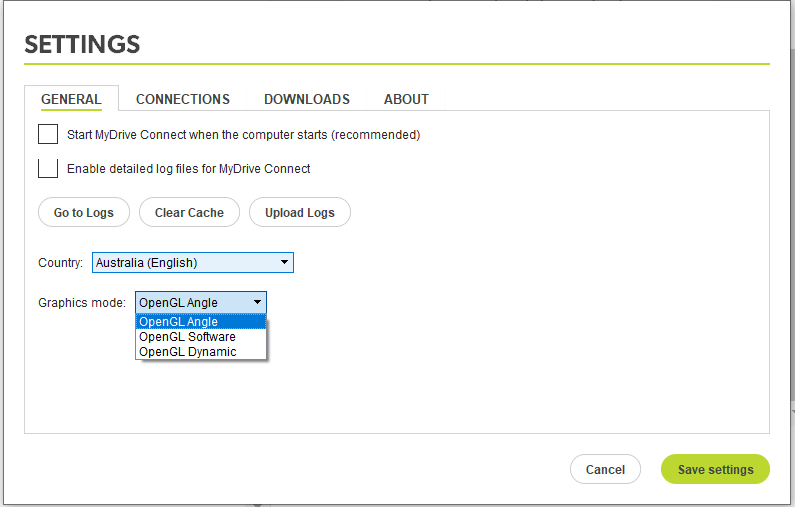This screenshot has height=507, width=795.
Task: Click the Go to Logs button
Action: click(x=84, y=212)
